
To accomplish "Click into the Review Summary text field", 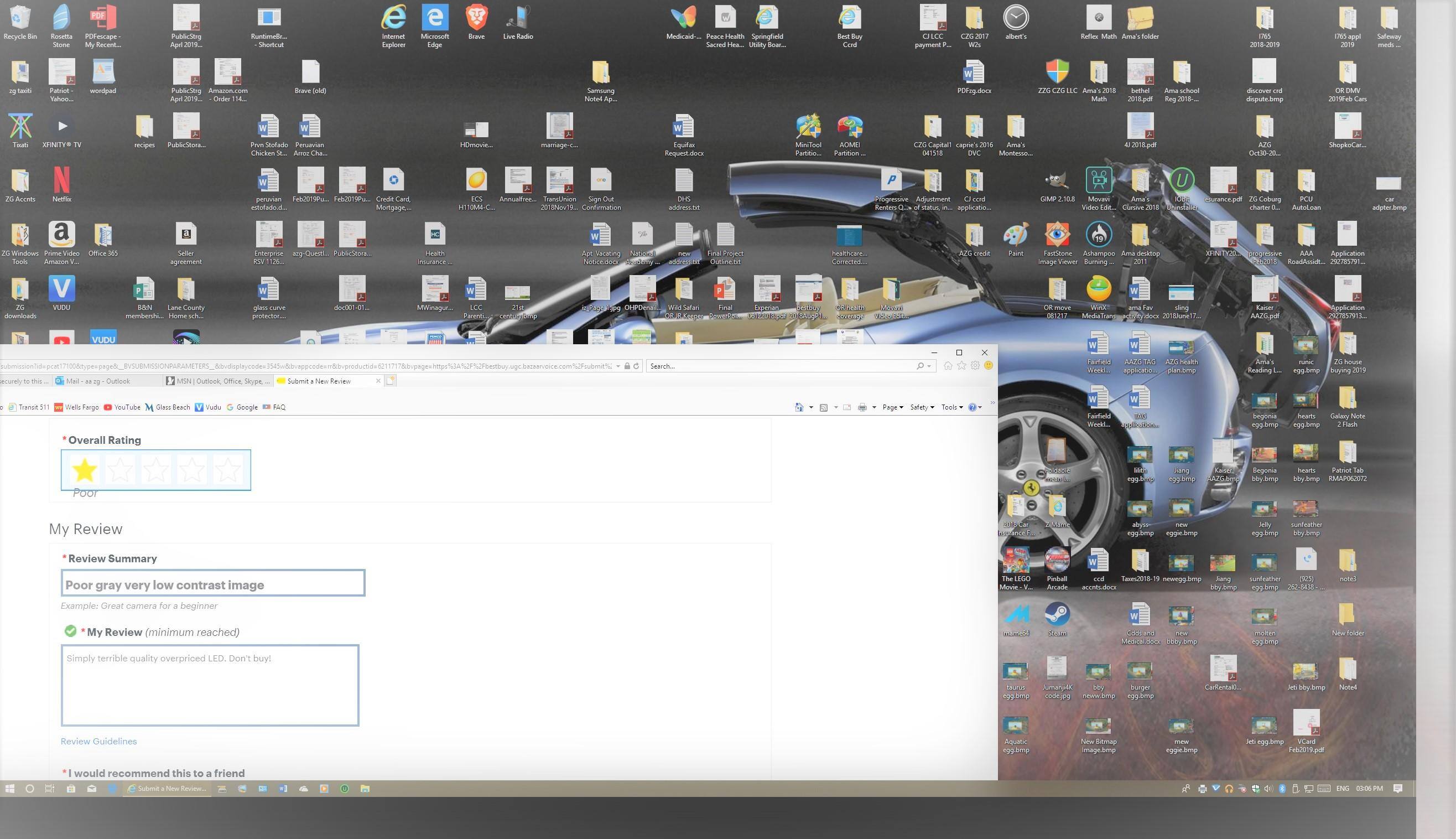I will click(x=212, y=583).
